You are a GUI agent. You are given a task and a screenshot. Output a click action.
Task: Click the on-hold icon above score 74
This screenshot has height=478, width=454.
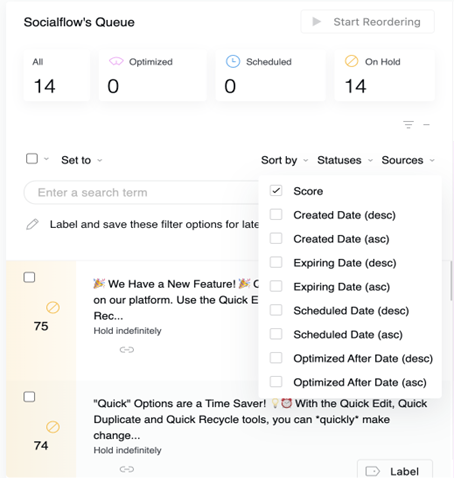53,427
